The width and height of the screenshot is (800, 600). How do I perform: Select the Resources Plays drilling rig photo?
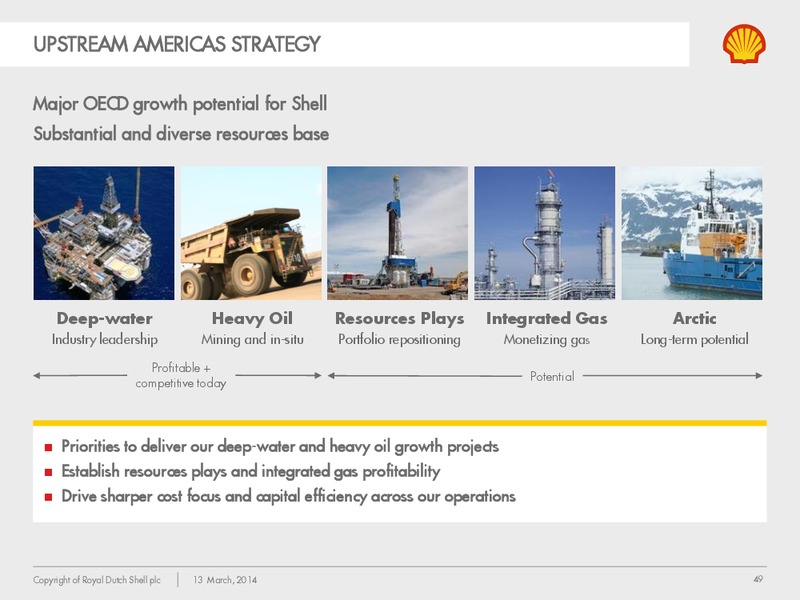pyautogui.click(x=397, y=233)
